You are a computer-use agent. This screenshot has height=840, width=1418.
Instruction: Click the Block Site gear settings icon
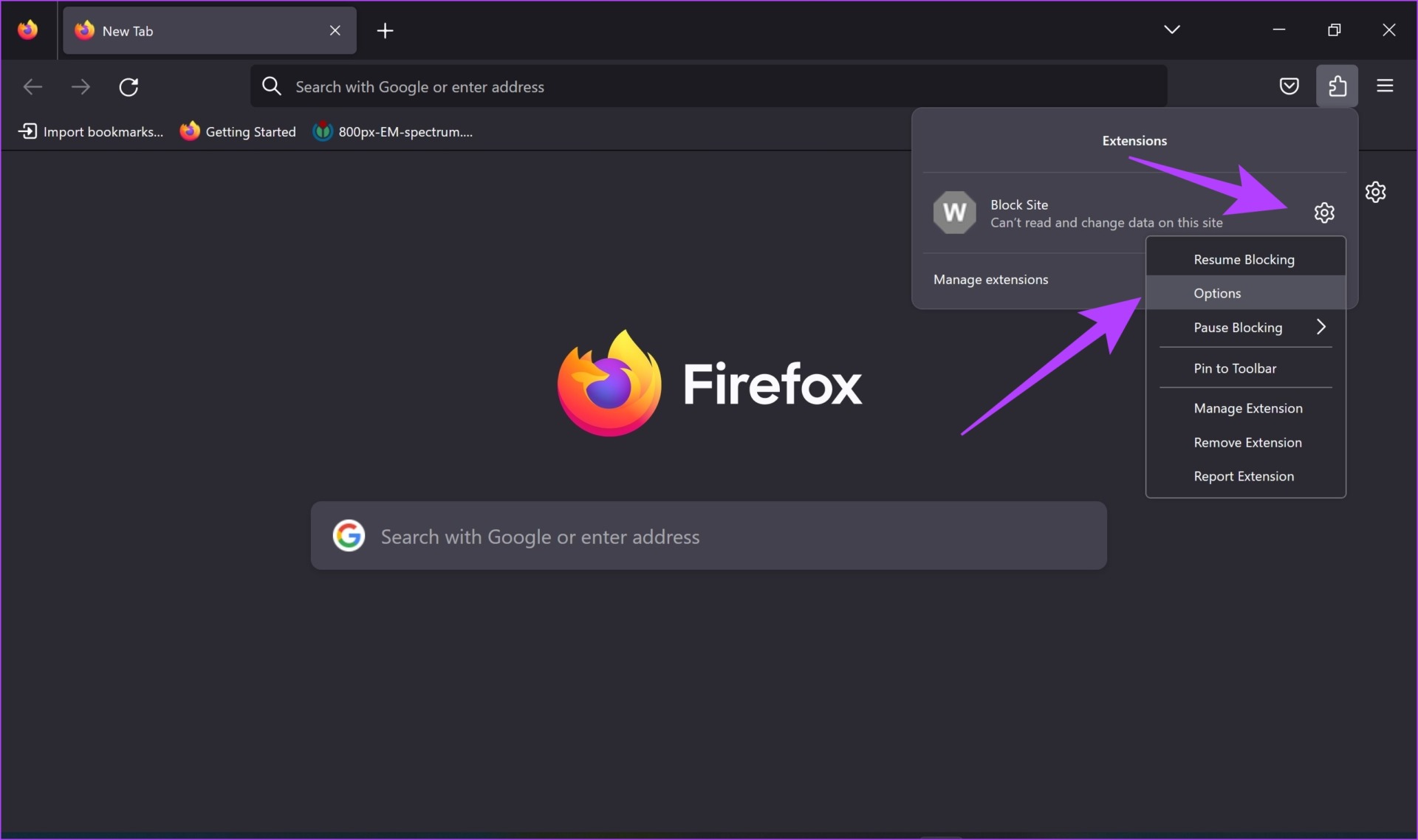click(1323, 213)
